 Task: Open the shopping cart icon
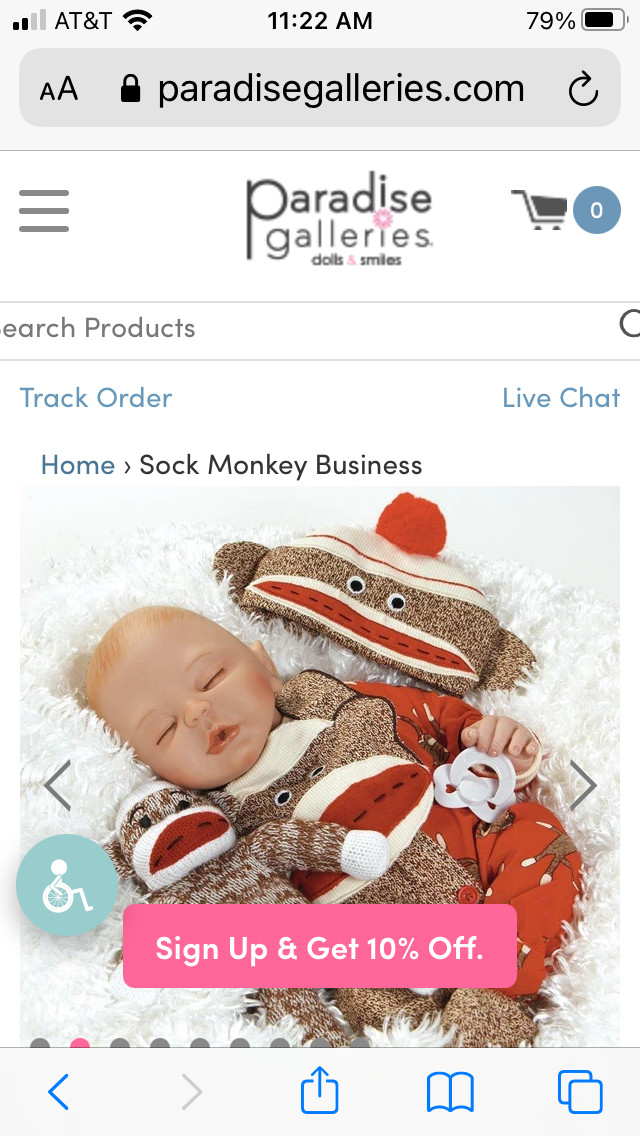tap(539, 209)
